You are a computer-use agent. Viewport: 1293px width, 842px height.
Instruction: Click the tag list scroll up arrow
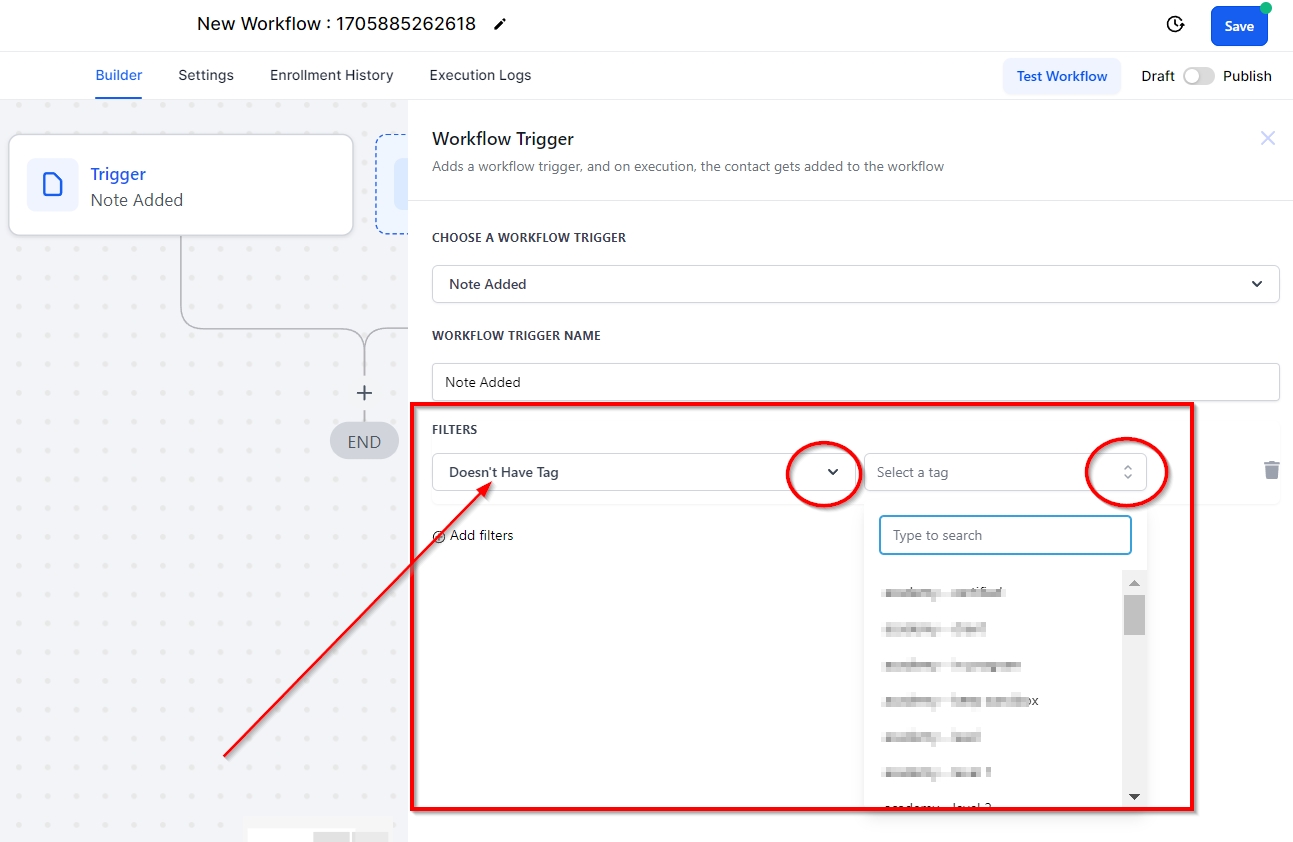pyautogui.click(x=1134, y=583)
